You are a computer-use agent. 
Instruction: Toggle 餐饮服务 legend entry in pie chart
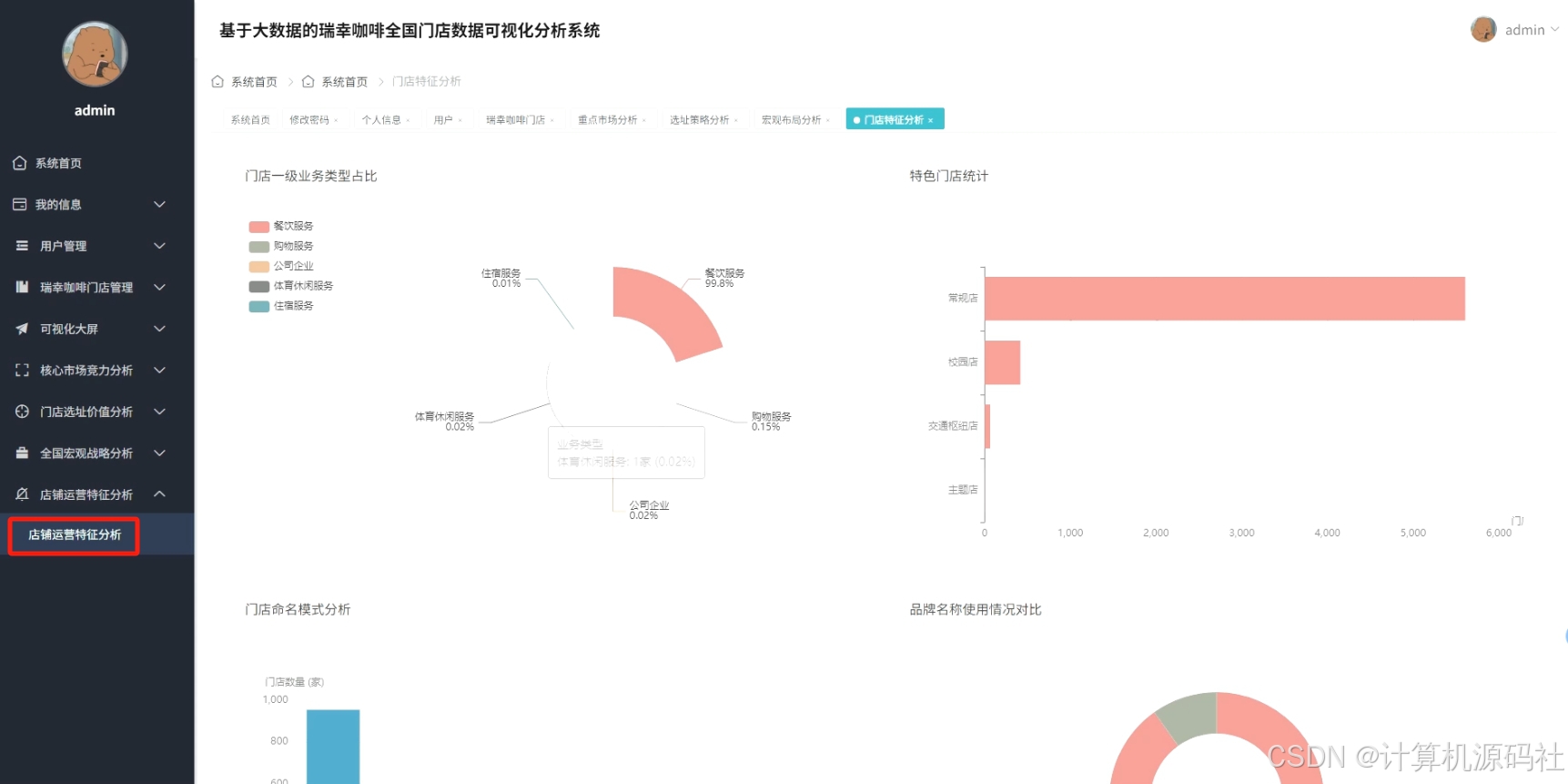(281, 226)
